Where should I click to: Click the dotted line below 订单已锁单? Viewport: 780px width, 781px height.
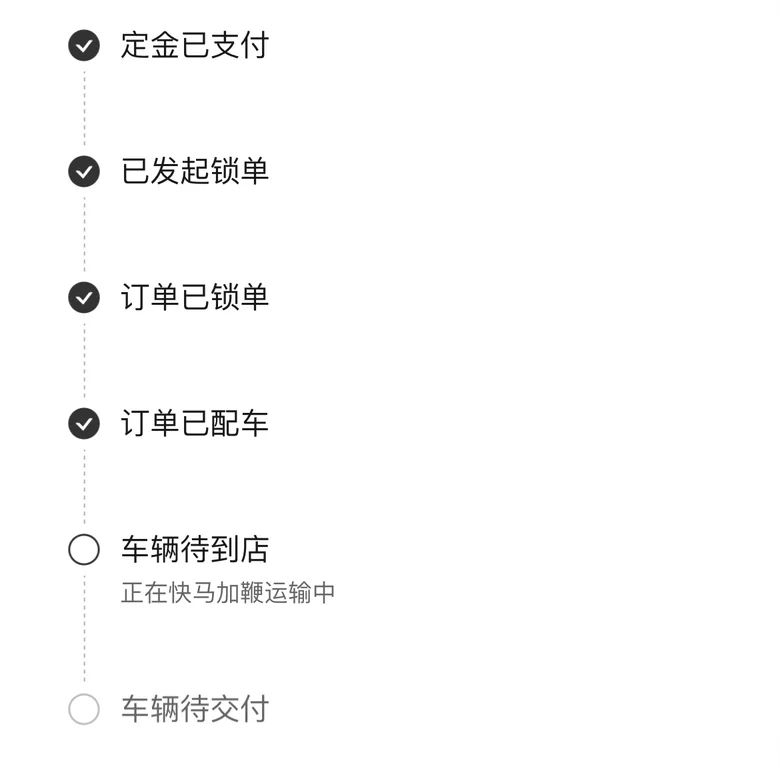[84, 361]
